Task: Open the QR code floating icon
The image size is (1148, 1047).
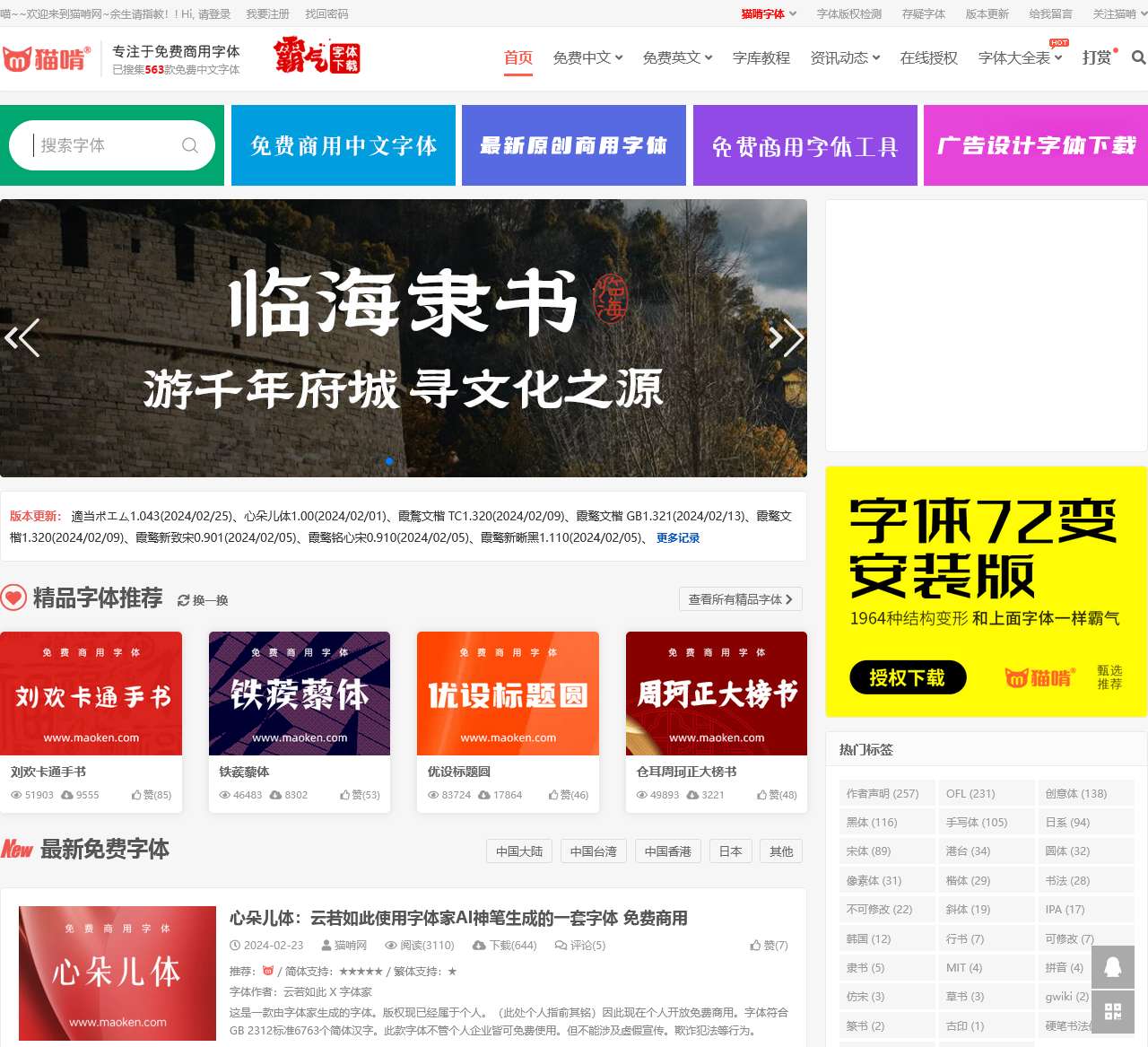Action: [1113, 1012]
